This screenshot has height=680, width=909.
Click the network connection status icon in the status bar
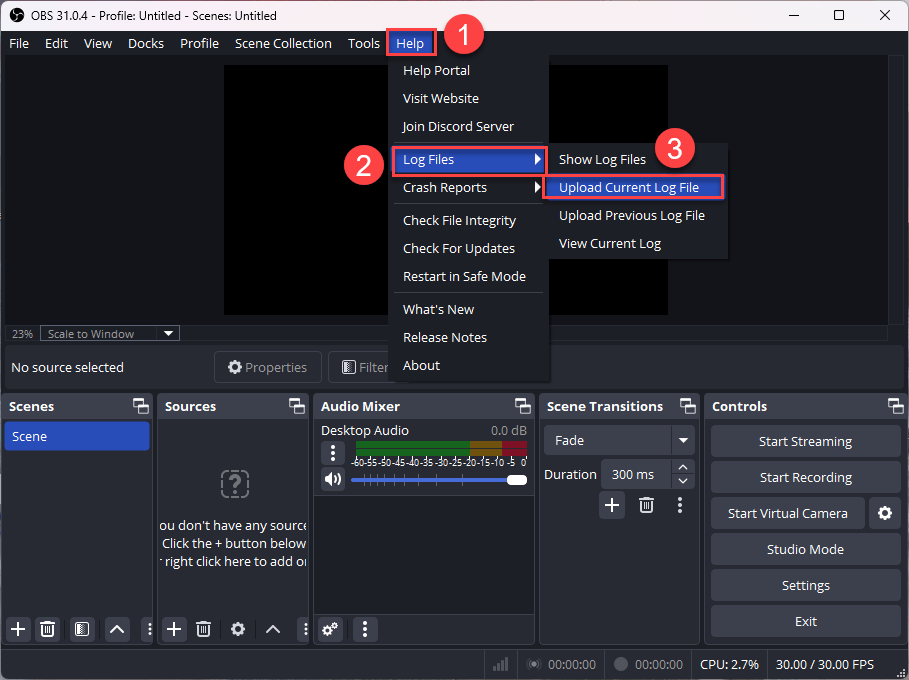tap(500, 664)
